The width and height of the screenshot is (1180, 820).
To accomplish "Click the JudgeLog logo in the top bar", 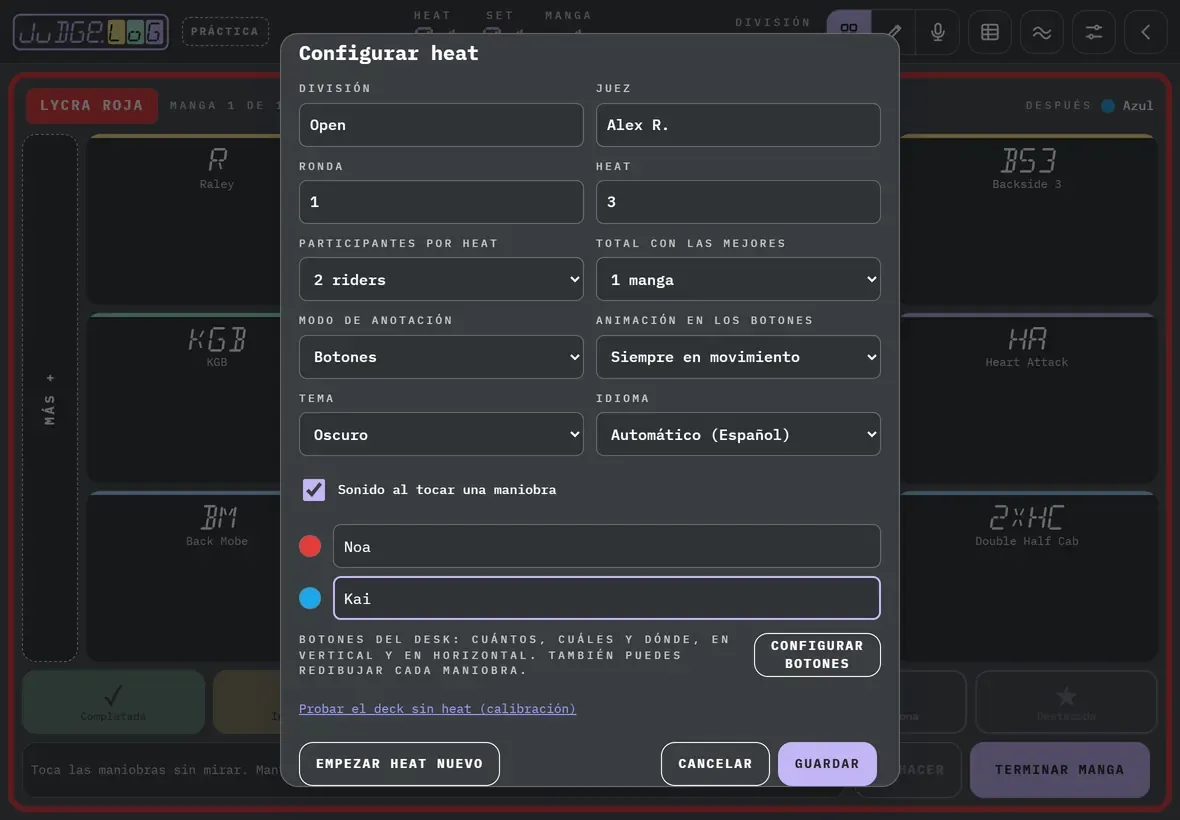I will pos(91,32).
